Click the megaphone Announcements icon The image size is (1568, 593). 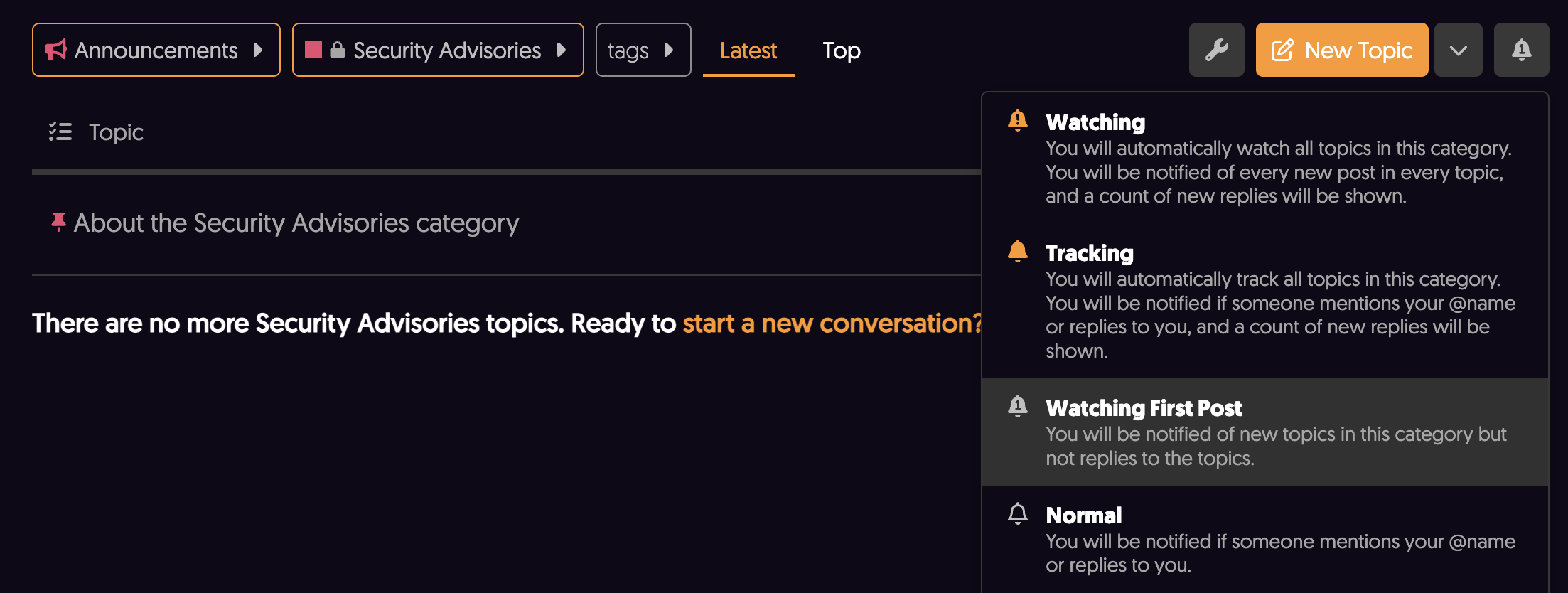coord(55,50)
